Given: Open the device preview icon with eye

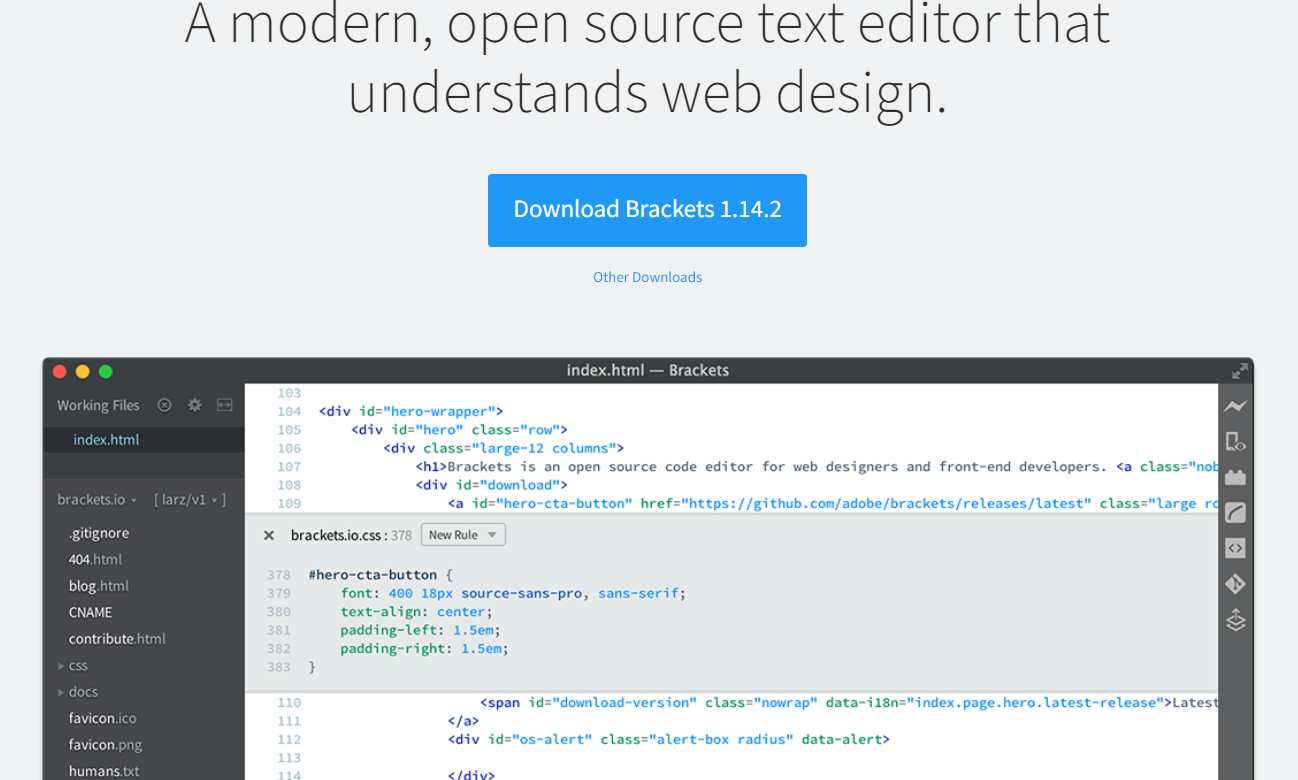Looking at the screenshot, I should (x=1235, y=441).
